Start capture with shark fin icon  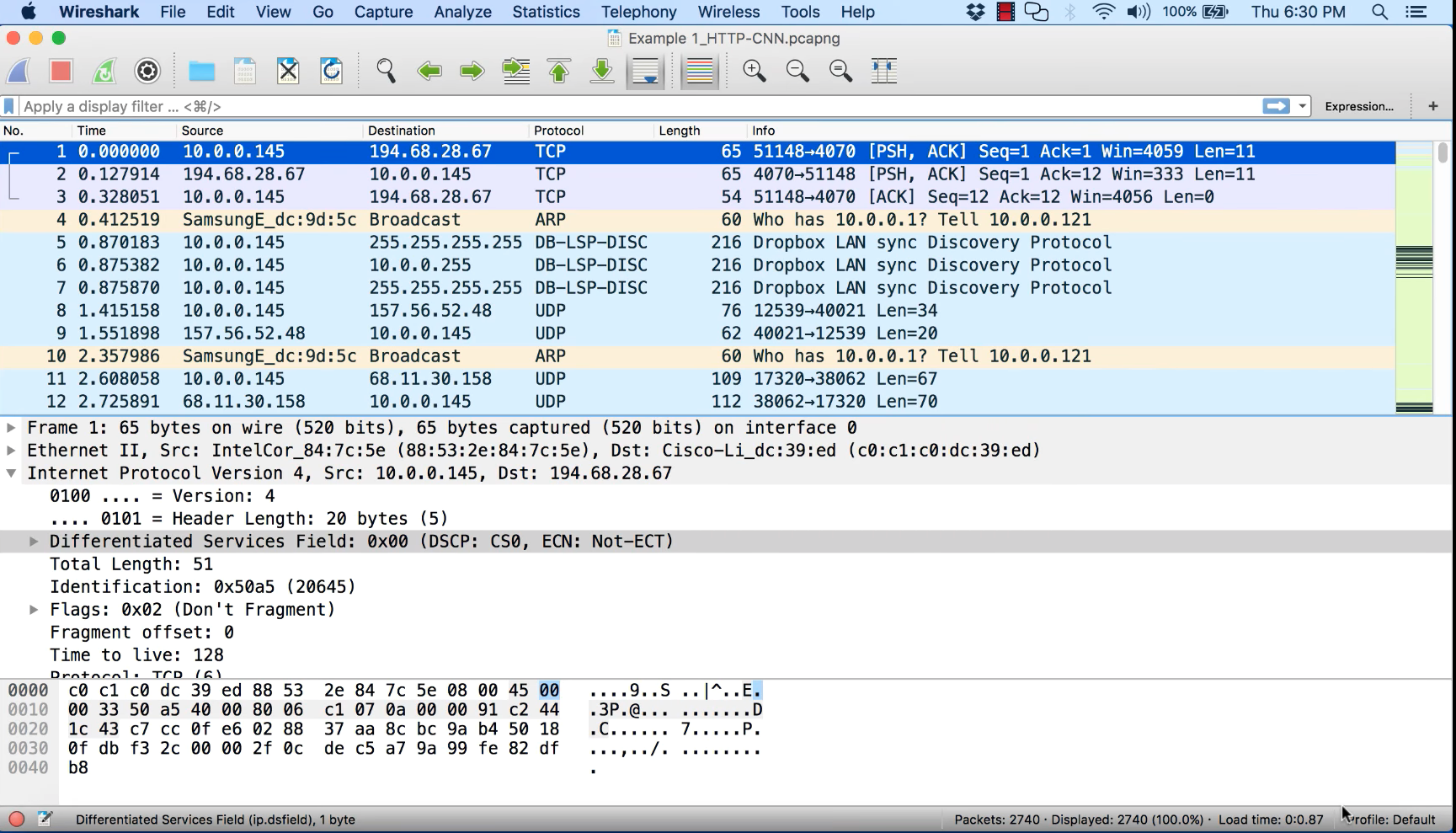(19, 72)
